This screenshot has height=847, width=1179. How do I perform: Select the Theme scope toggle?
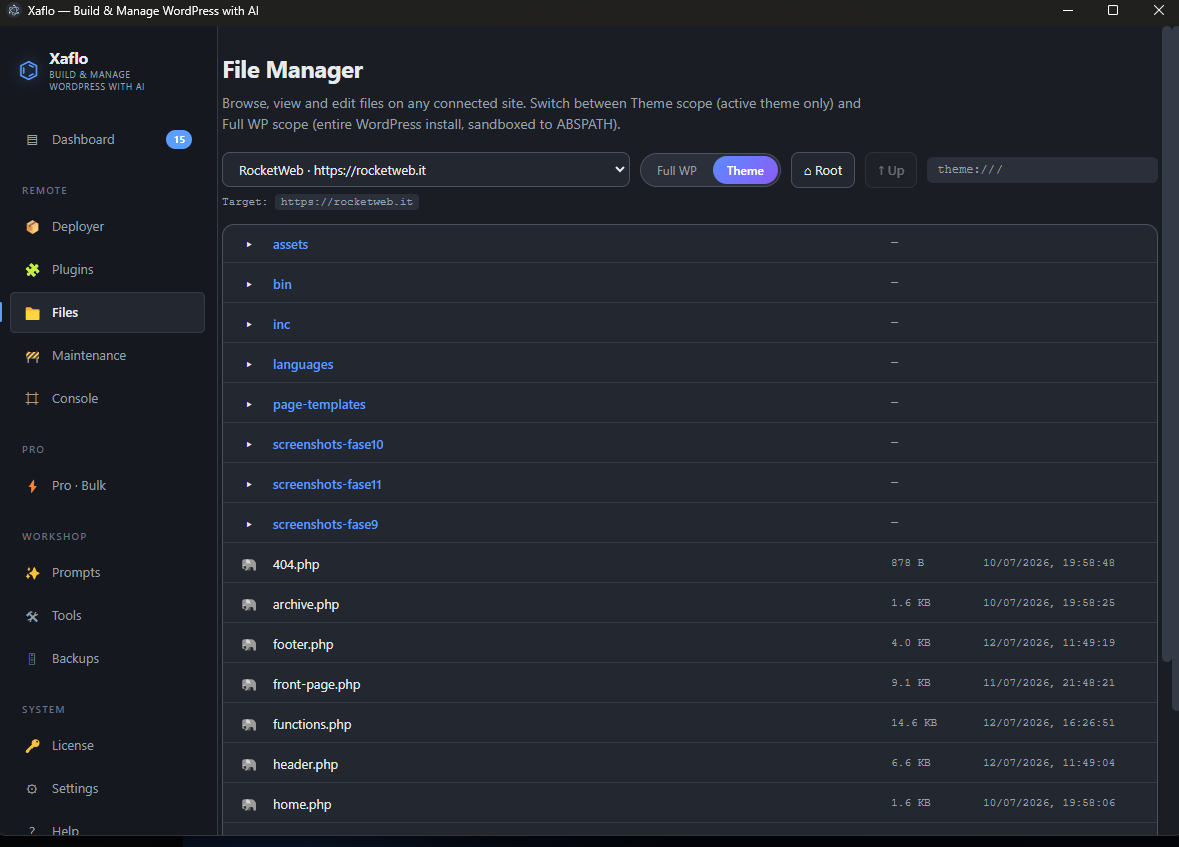(x=744, y=171)
